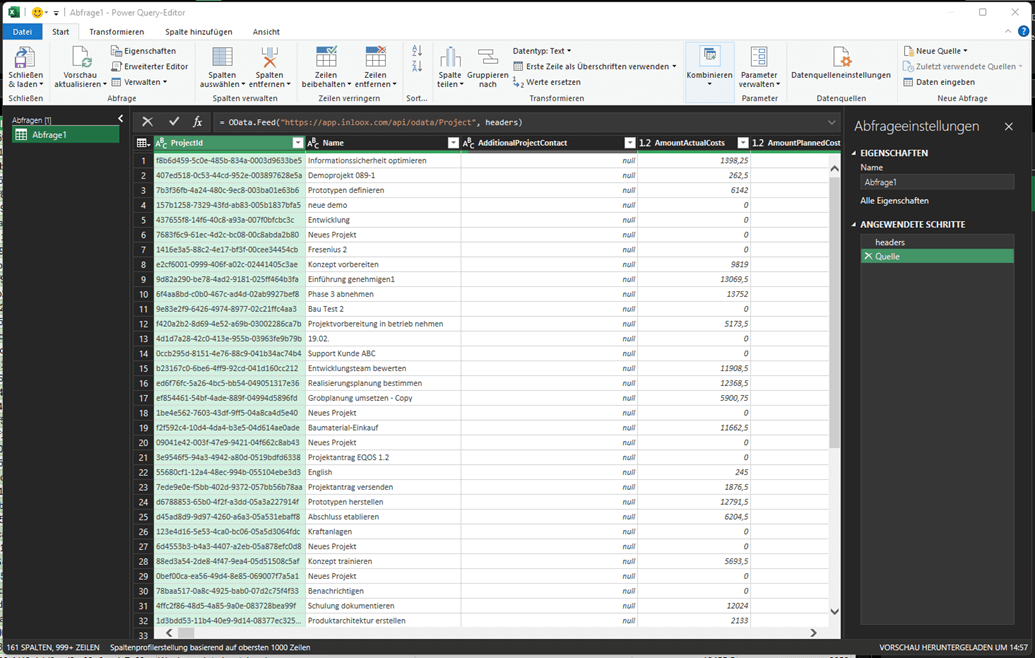Expand the formula bar
Viewport: 1035px width, 658px height.
click(831, 122)
